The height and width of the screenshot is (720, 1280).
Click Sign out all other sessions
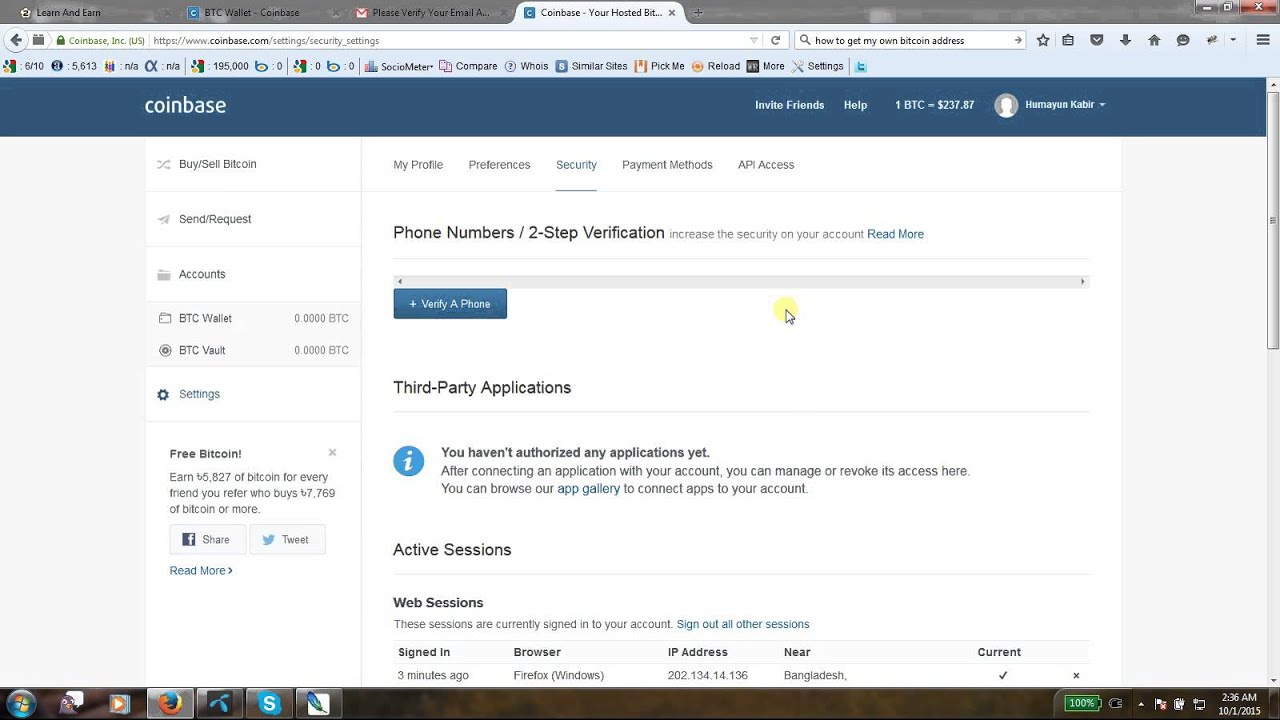pyautogui.click(x=743, y=624)
